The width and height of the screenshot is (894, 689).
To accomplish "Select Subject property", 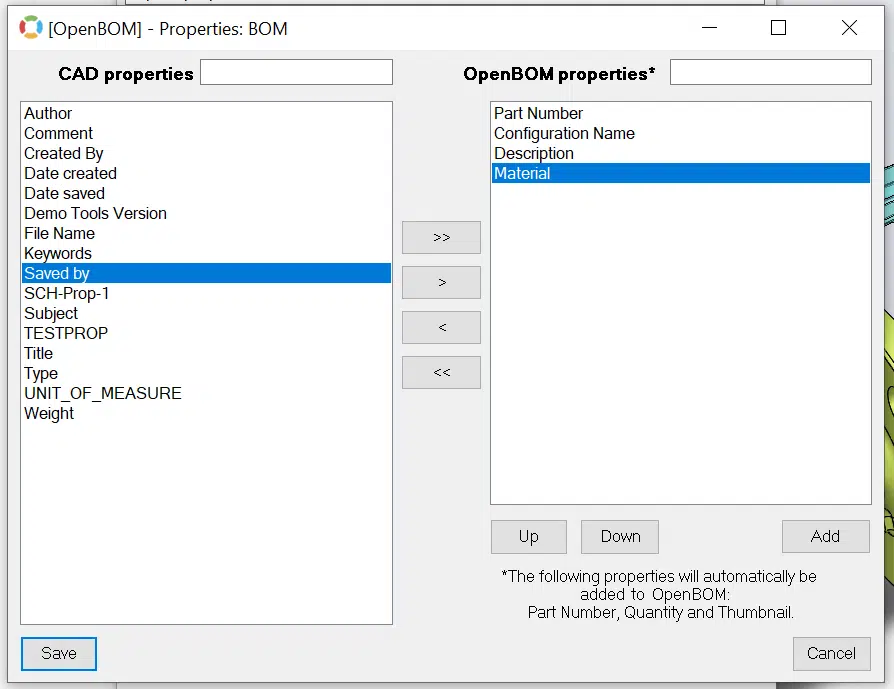I will tap(206, 313).
